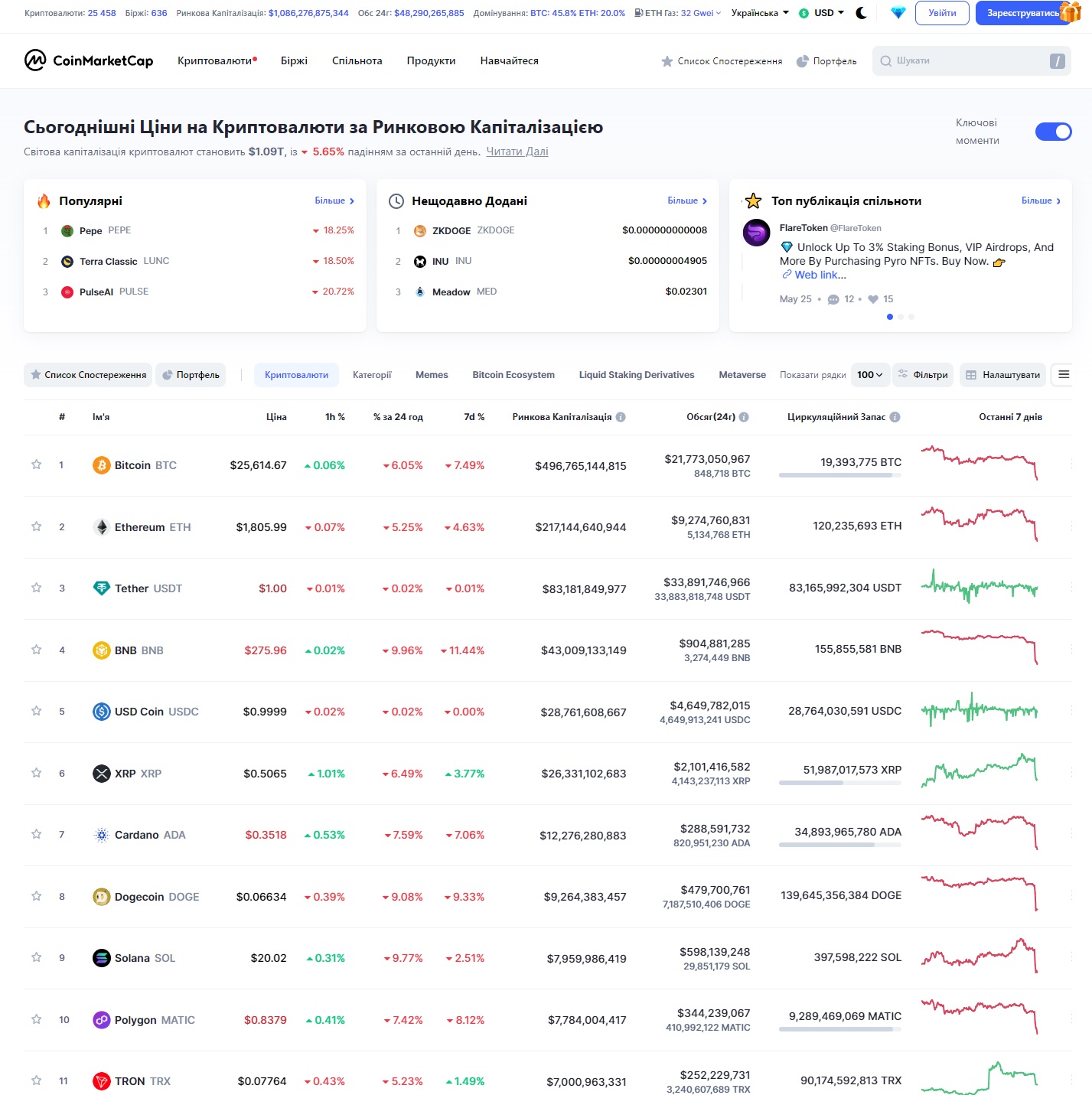Click Volume(24h) column info icon
Viewport: 1092px width, 1095px height.
744,417
